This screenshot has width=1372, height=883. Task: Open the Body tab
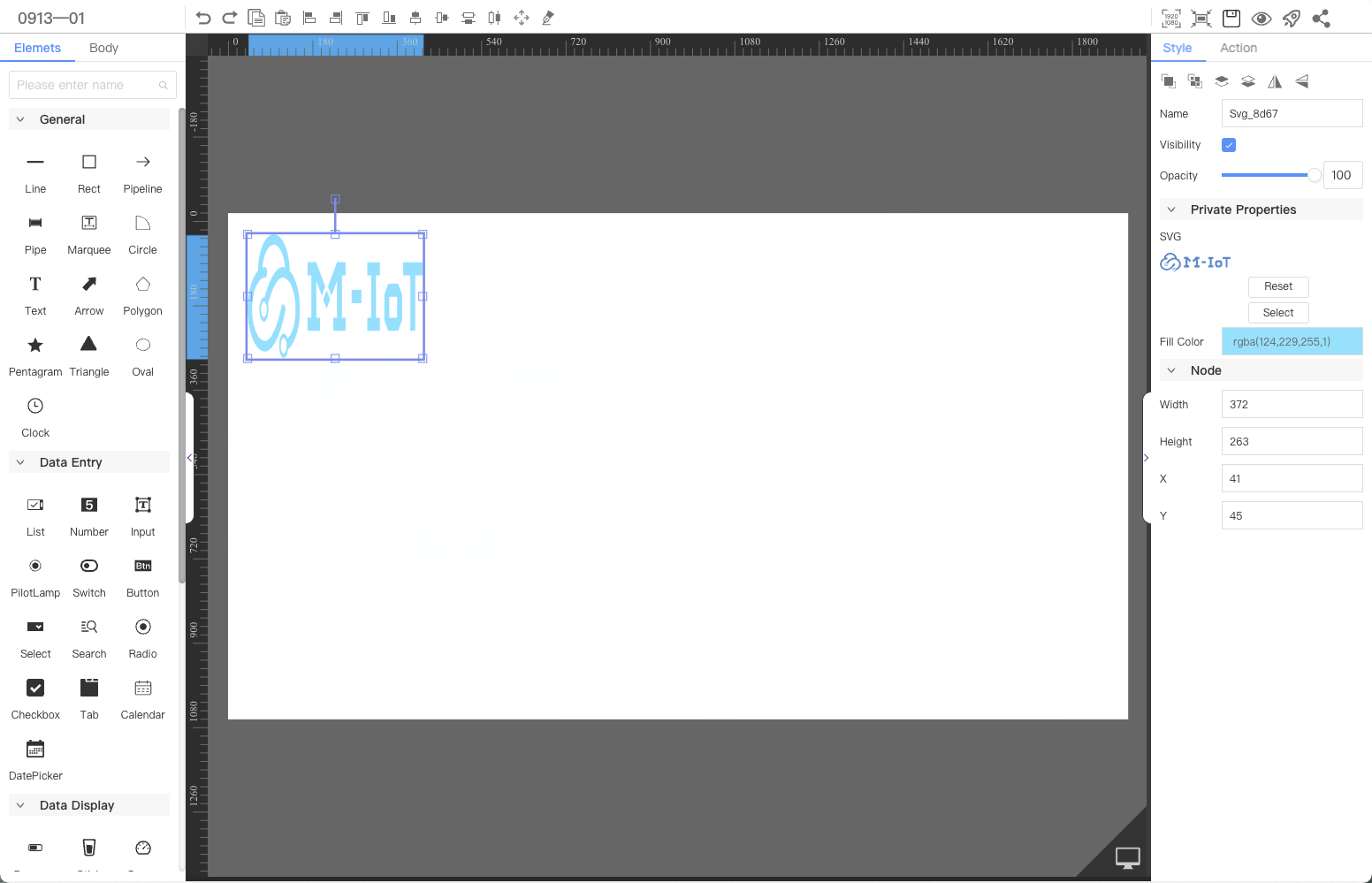tap(103, 48)
